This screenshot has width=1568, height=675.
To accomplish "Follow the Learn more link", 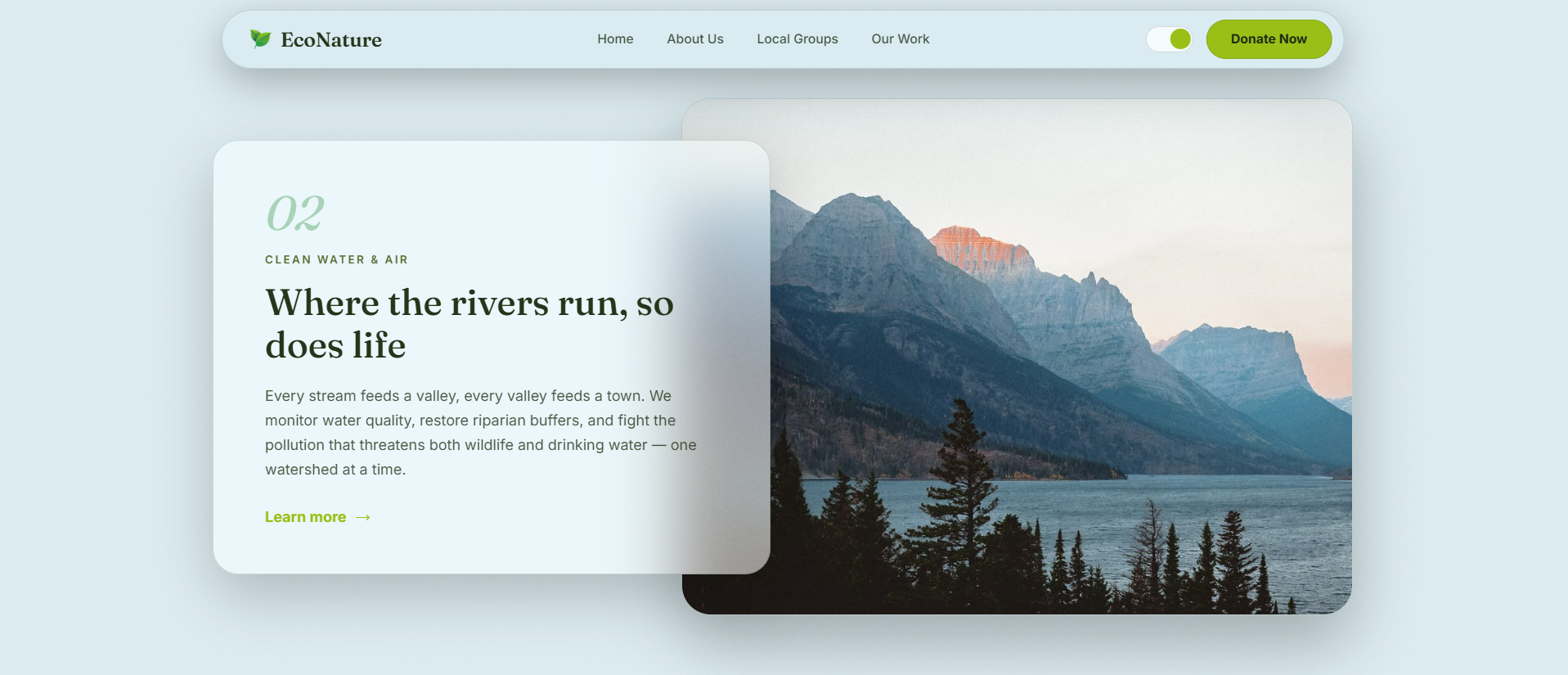I will pyautogui.click(x=305, y=517).
